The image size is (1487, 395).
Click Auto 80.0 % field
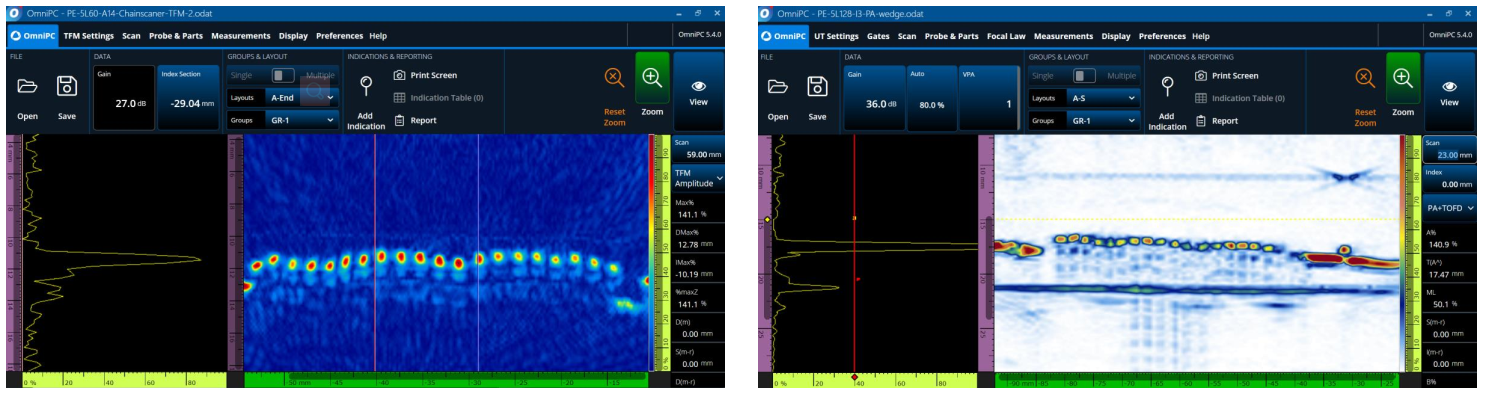tap(931, 99)
